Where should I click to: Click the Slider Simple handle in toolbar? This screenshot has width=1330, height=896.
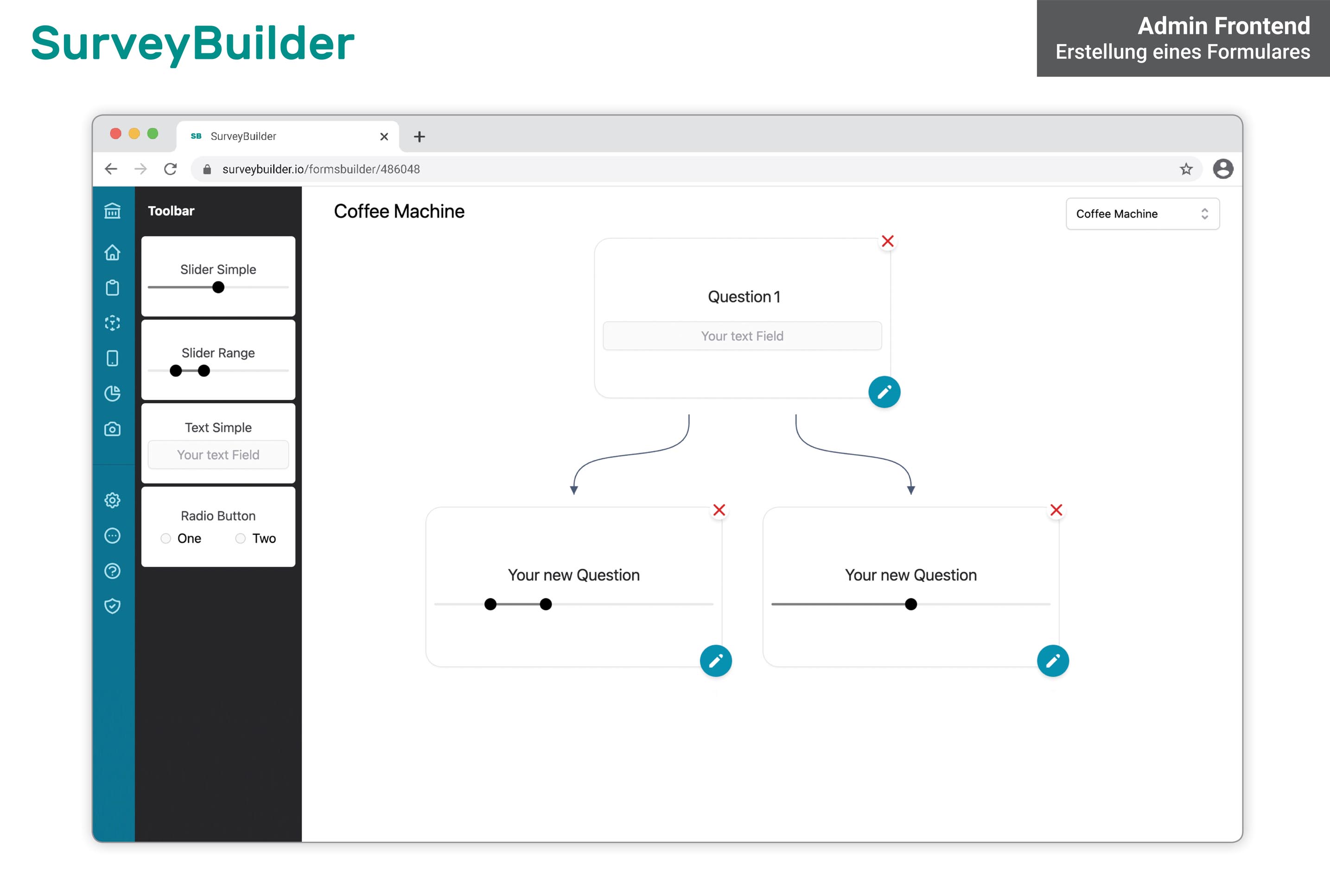coord(218,287)
